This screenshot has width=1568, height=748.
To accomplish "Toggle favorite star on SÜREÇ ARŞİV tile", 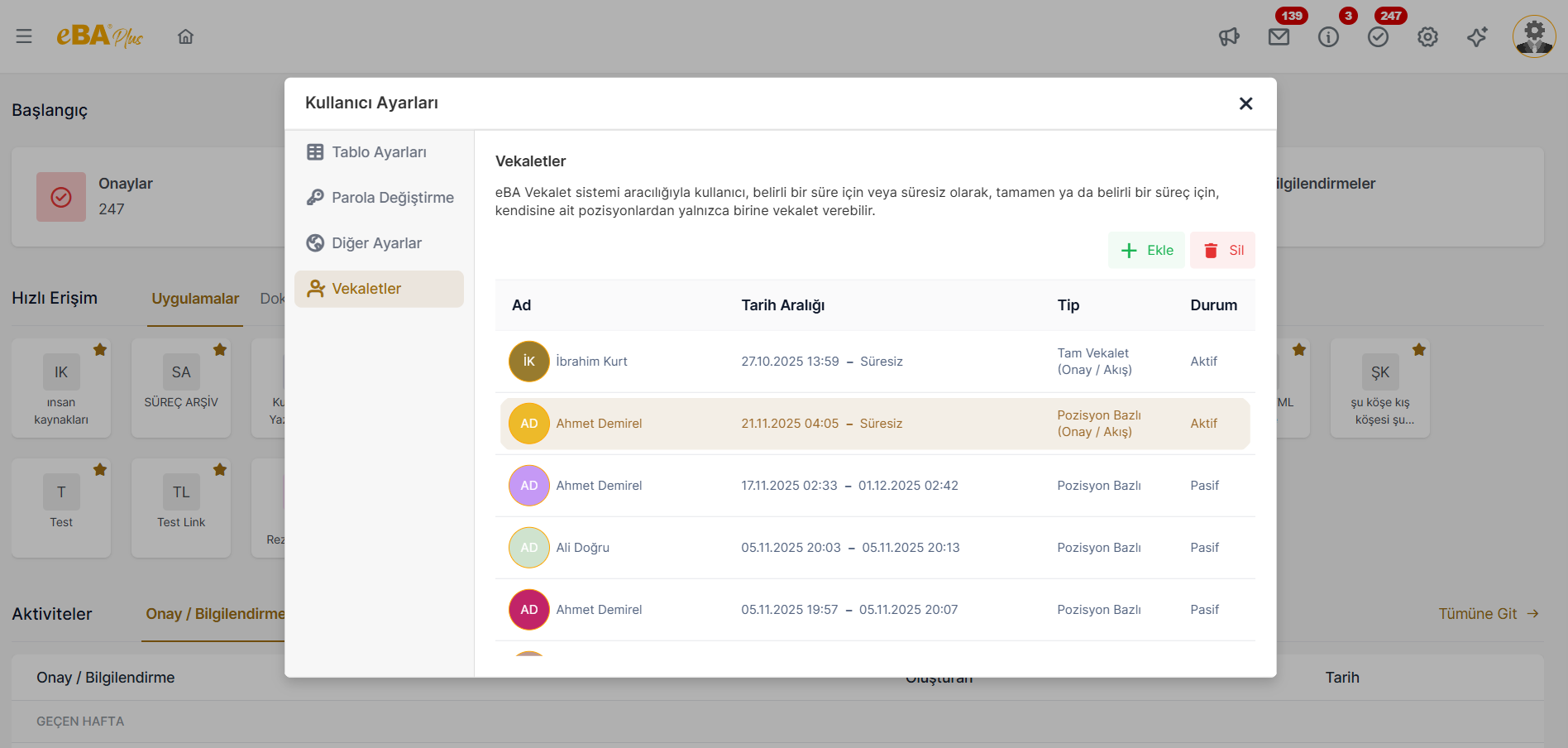I will [x=220, y=350].
